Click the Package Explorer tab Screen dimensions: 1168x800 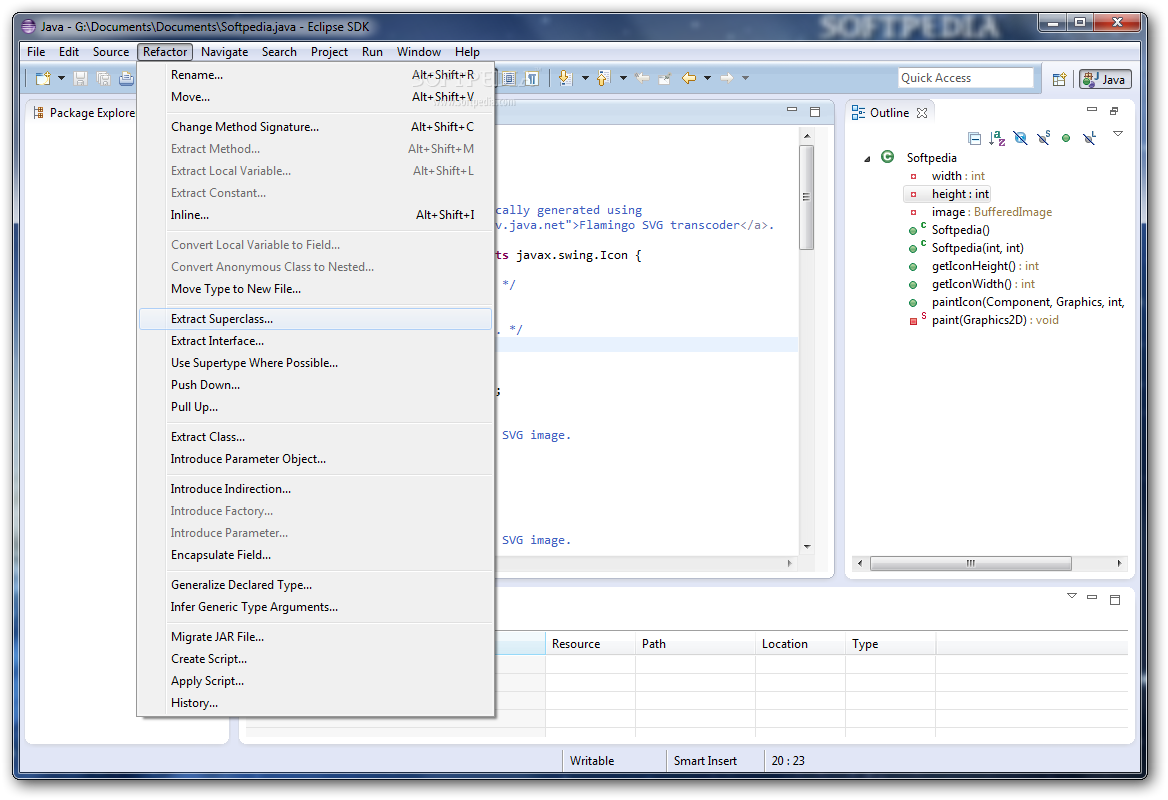point(84,113)
